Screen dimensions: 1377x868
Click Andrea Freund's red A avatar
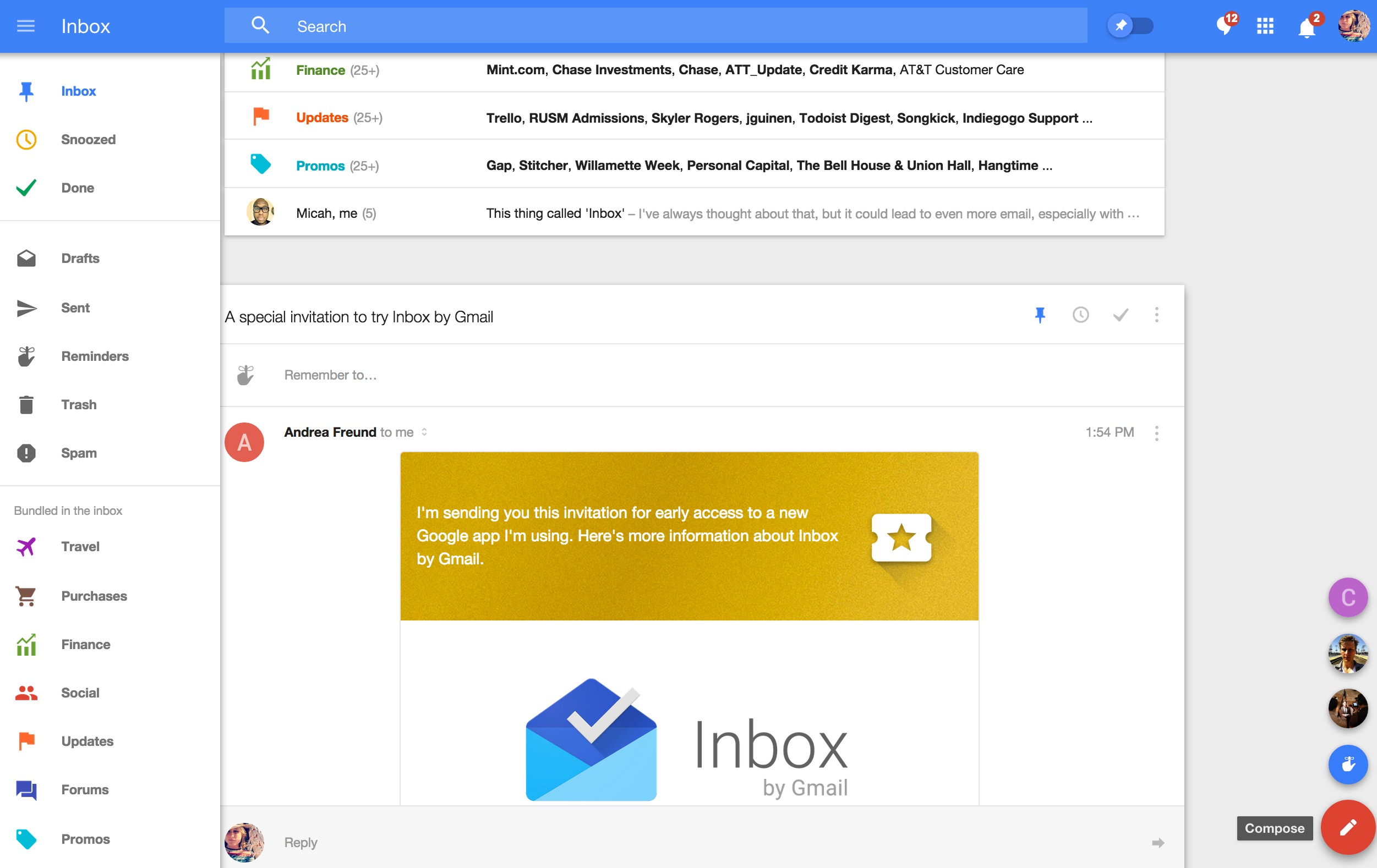(x=244, y=442)
